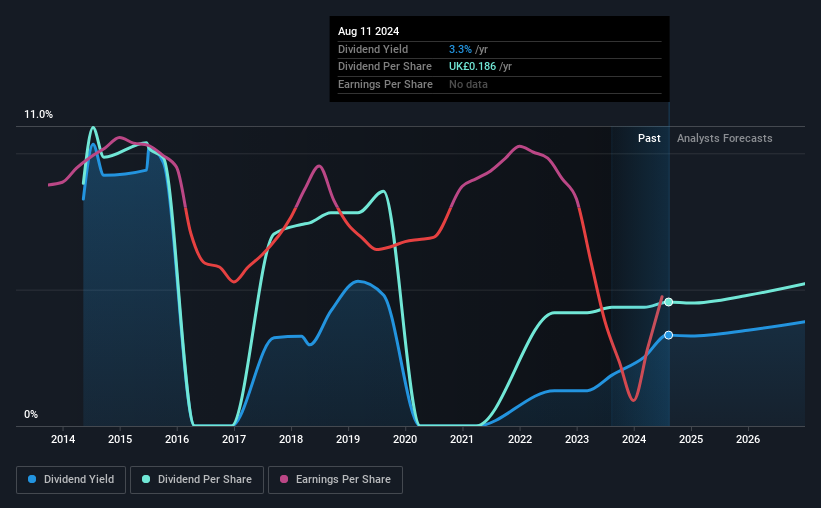This screenshot has width=821, height=508.
Task: Toggle the Earnings Per Share legend button
Action: click(336, 480)
